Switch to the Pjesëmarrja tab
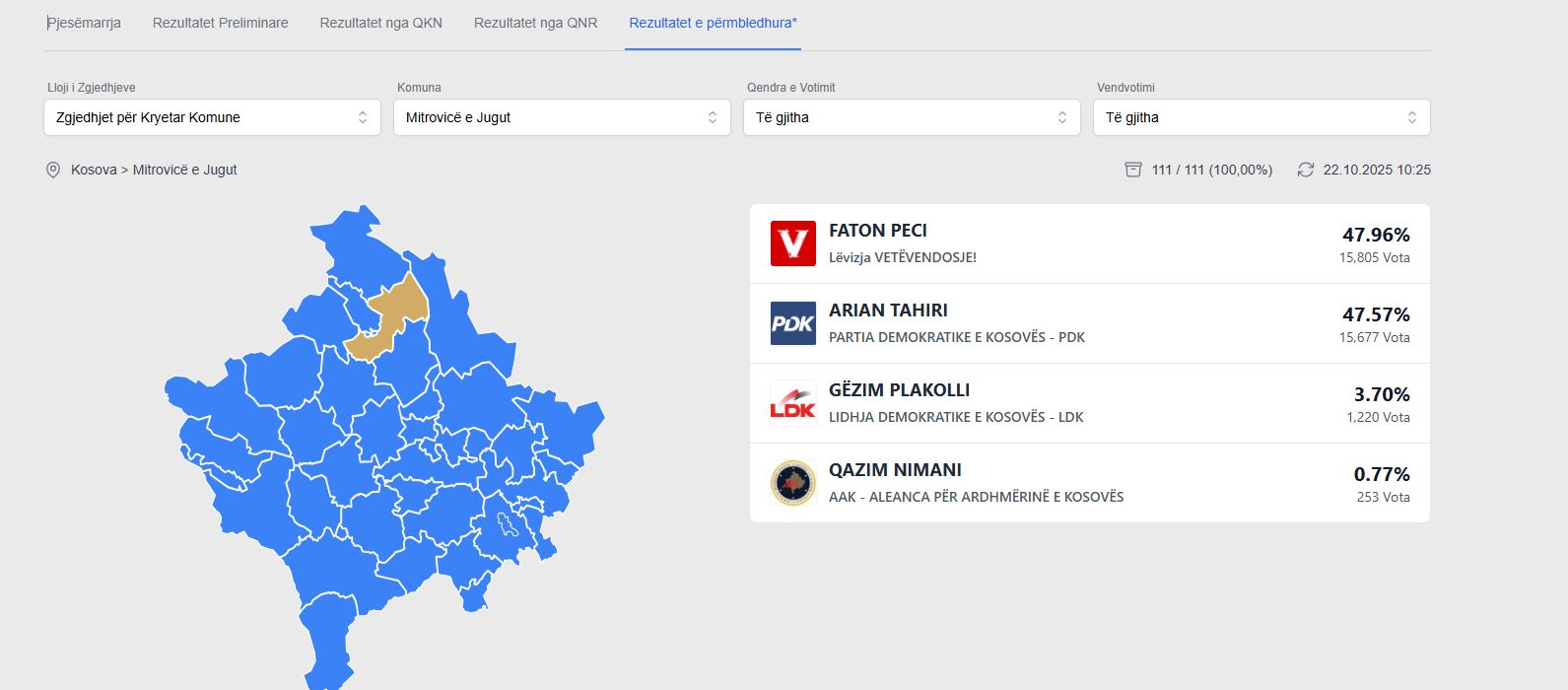Screen dimensions: 1568x690 coord(85,23)
